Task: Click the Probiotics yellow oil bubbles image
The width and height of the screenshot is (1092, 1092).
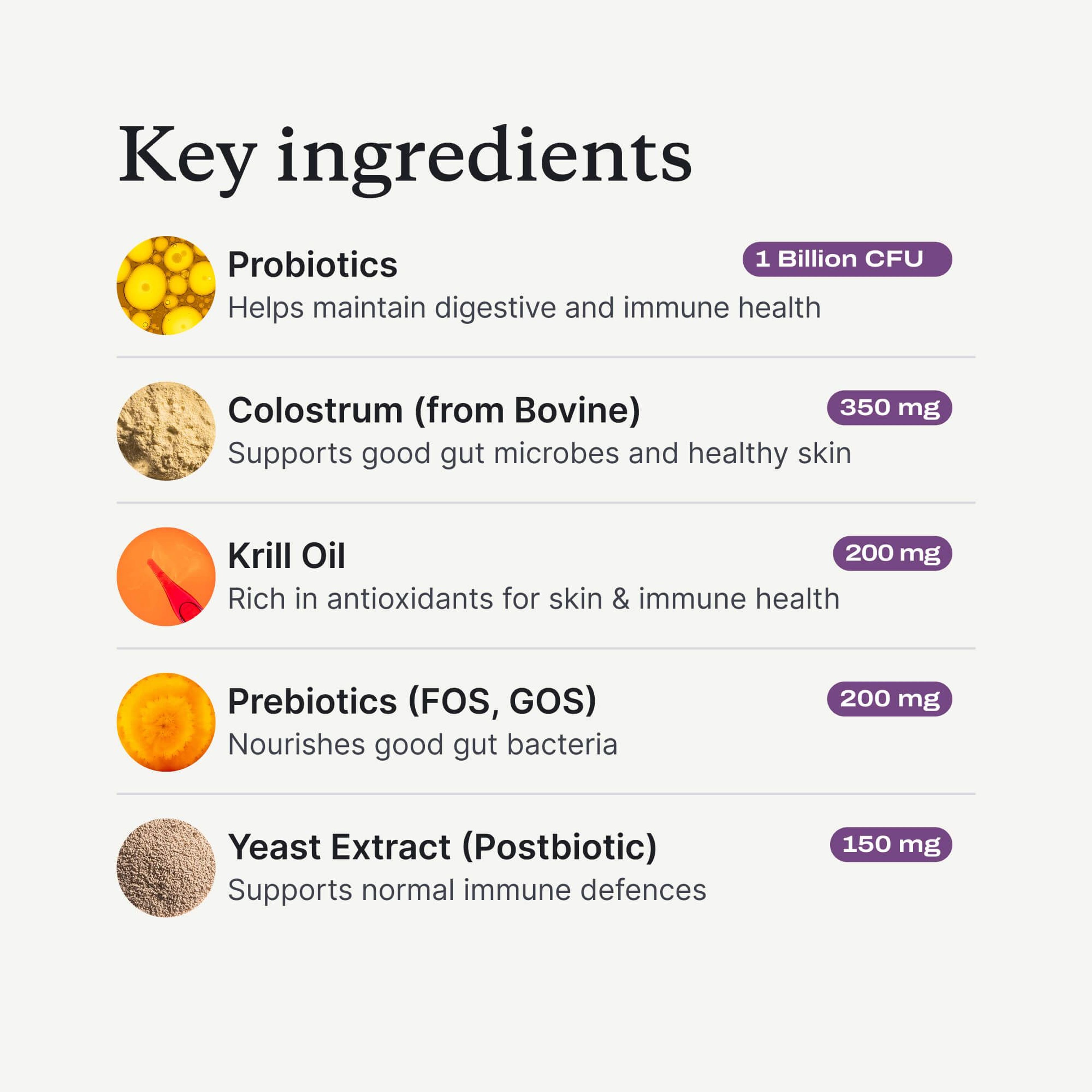Action: click(x=166, y=285)
